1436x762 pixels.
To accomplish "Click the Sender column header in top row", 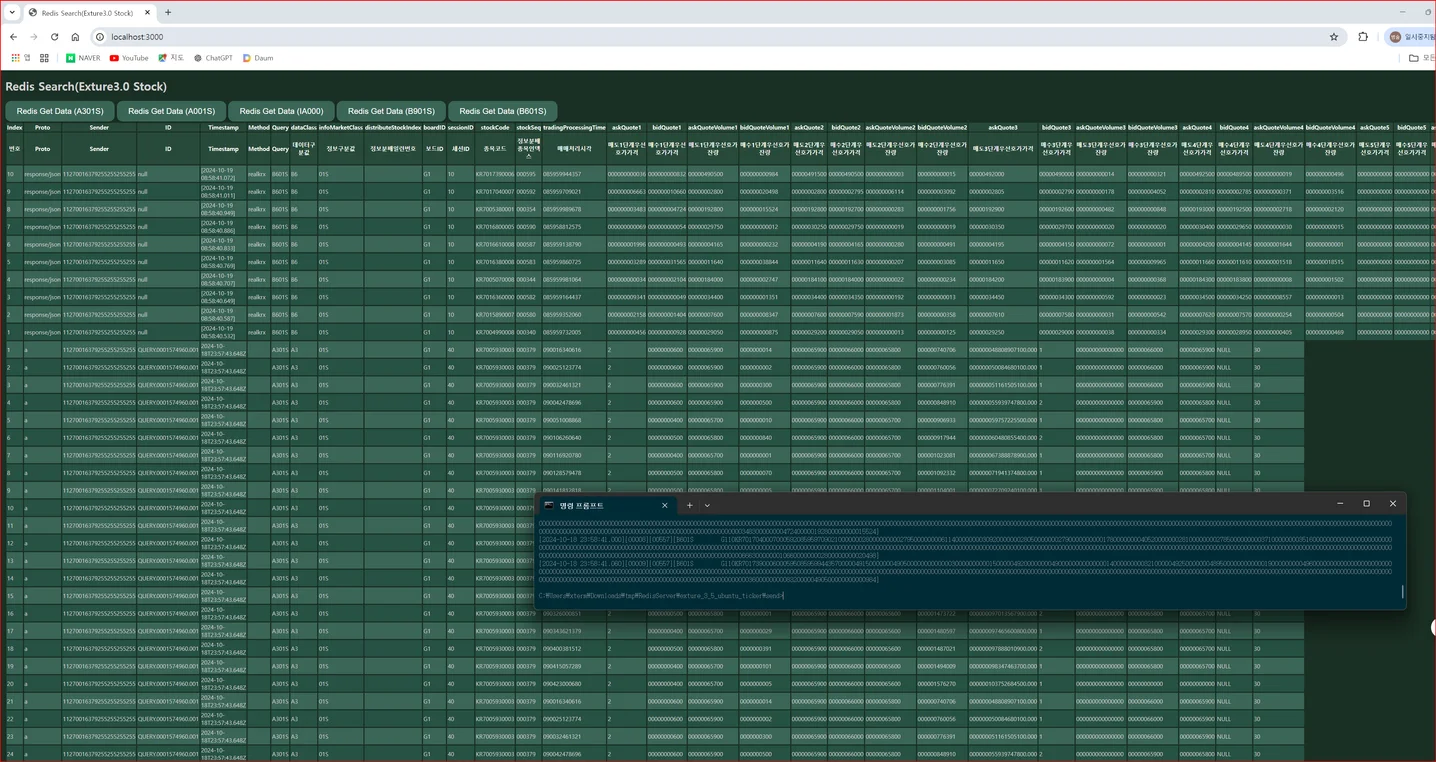I will (x=99, y=128).
